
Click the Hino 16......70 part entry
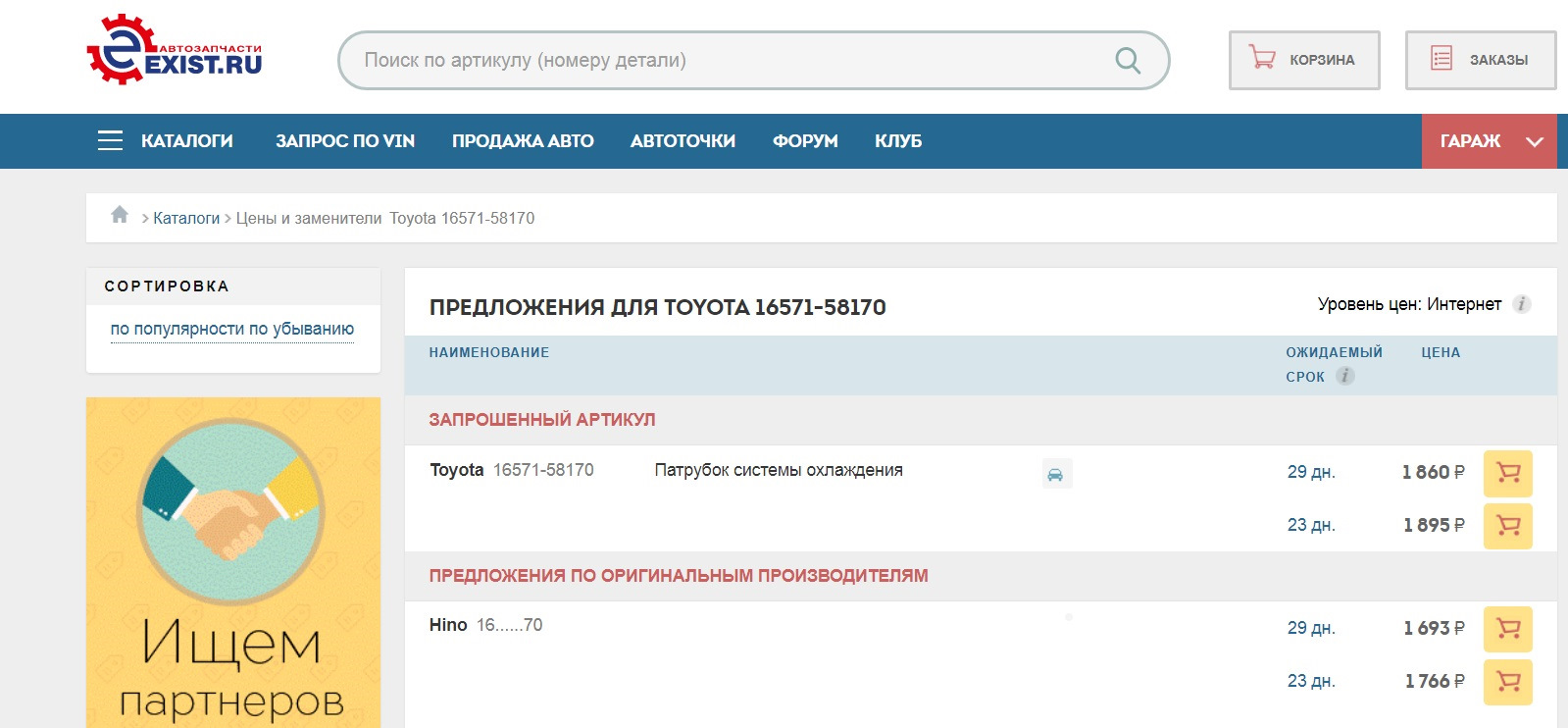point(485,625)
